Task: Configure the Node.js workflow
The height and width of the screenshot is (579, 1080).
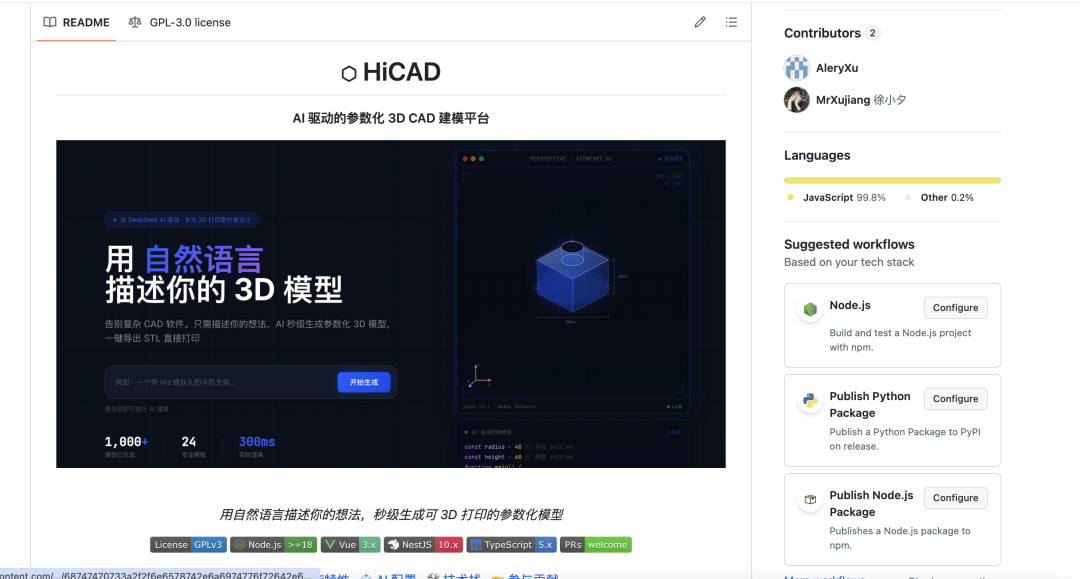Action: pyautogui.click(x=955, y=308)
